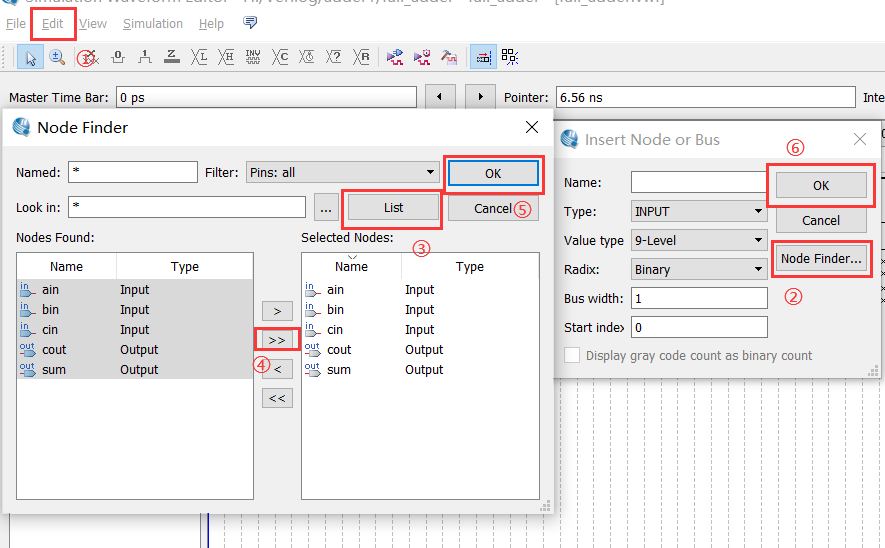Select the arrow Selection tool
This screenshot has width=885, height=548.
point(30,57)
